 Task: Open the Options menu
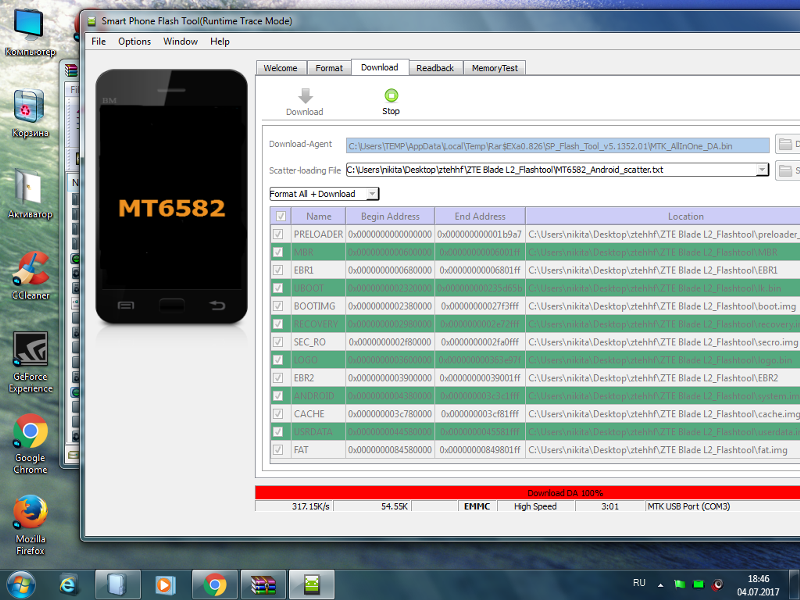135,41
